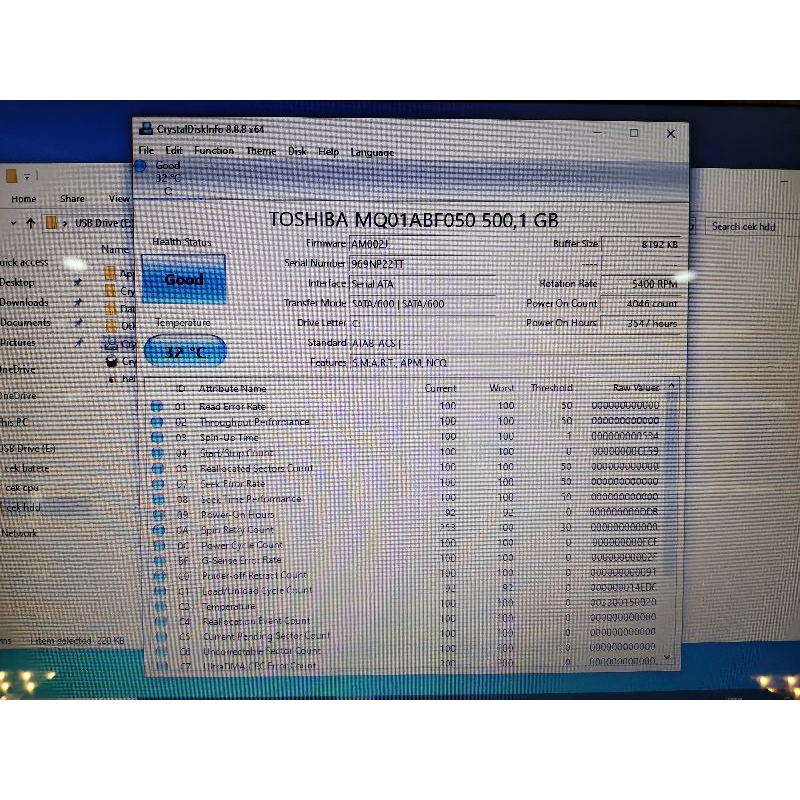Click status icon for Seek Error Rate

point(158,484)
